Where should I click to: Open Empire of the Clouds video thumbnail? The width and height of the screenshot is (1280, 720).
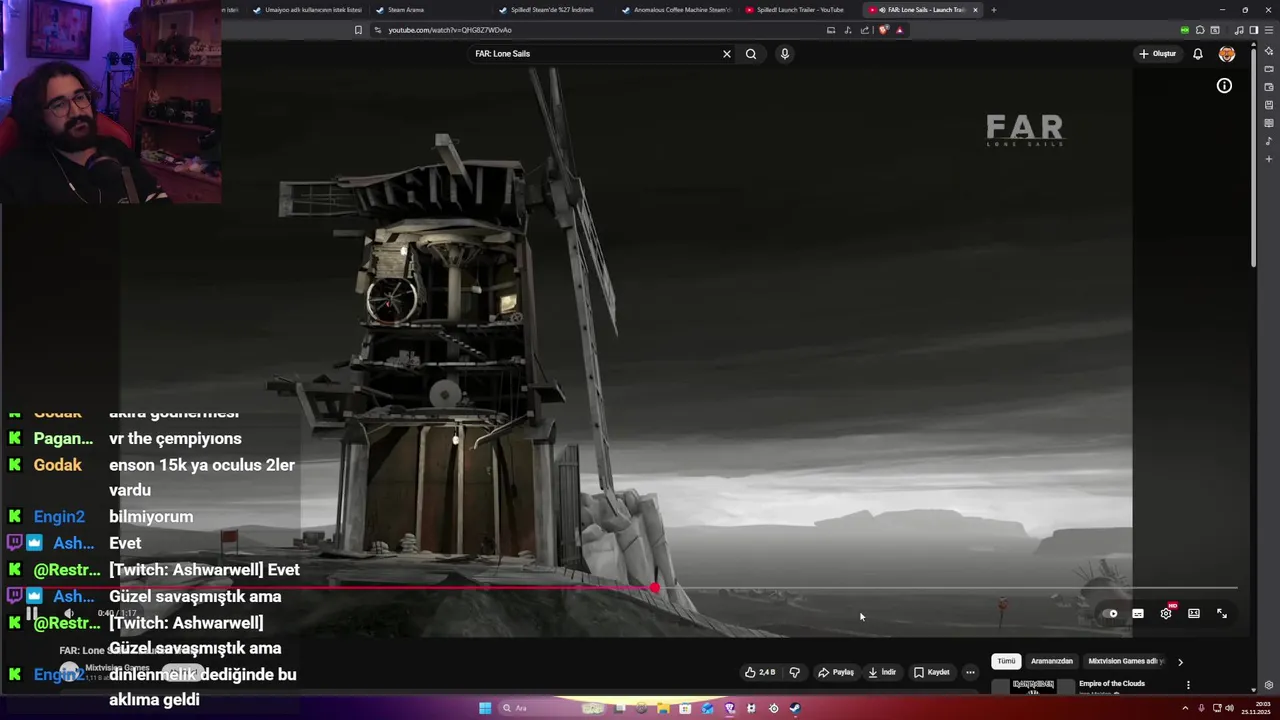(x=1032, y=686)
